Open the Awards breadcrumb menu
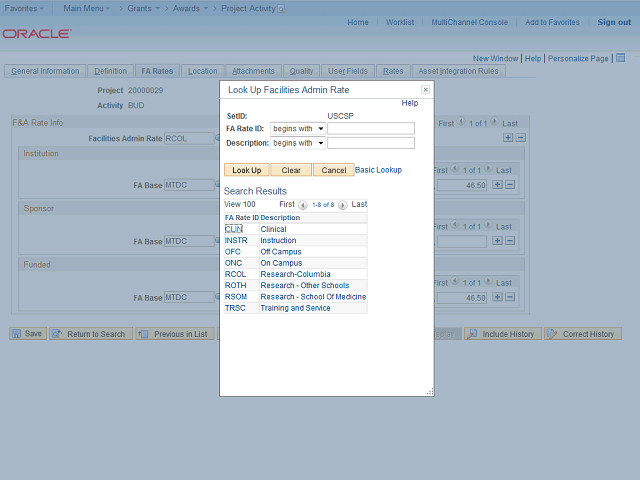This screenshot has height=480, width=640. (190, 8)
